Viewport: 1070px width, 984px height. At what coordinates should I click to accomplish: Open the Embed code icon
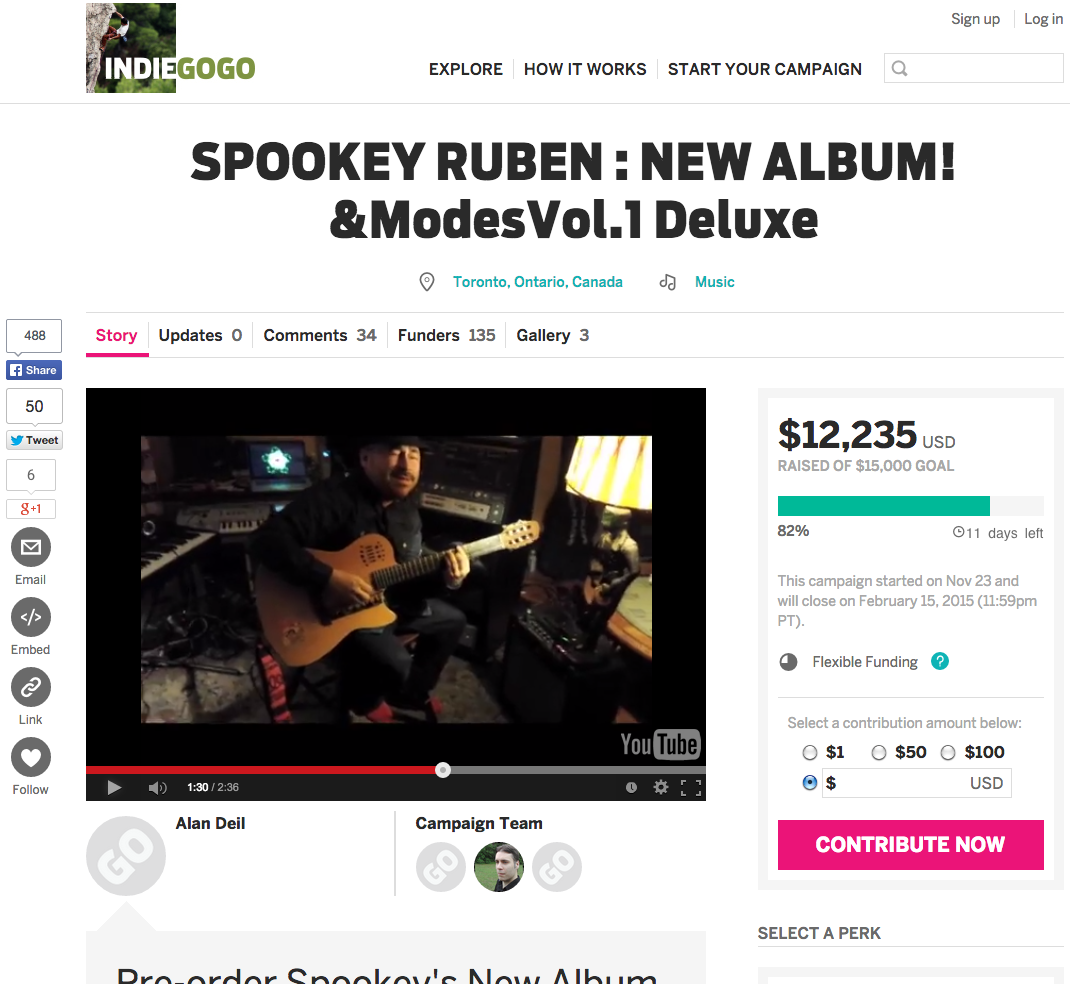pos(31,617)
